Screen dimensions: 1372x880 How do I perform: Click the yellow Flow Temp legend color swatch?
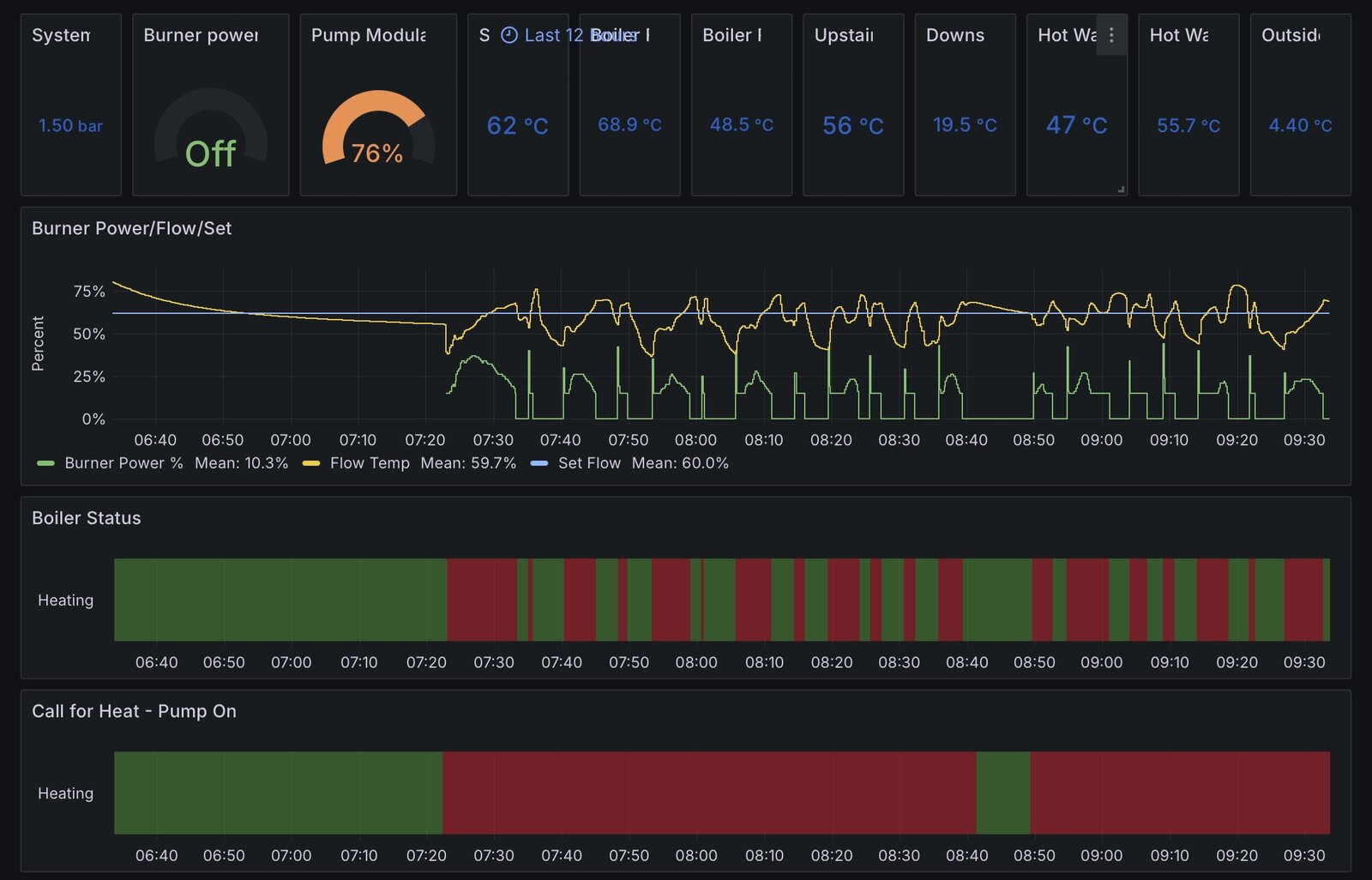[x=311, y=463]
